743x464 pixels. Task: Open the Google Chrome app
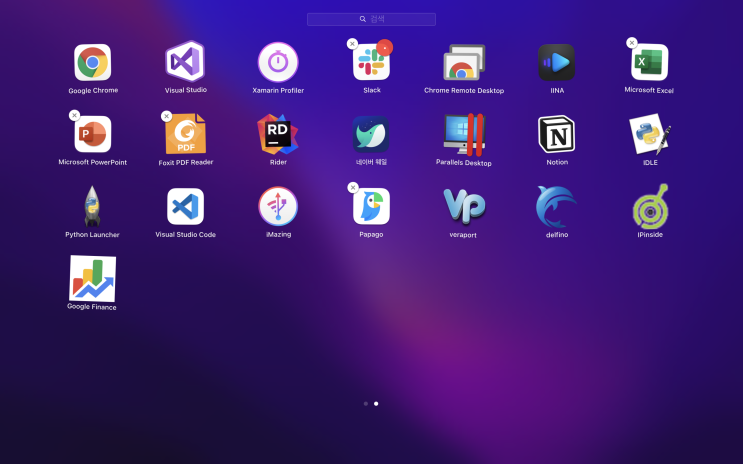click(x=92, y=62)
